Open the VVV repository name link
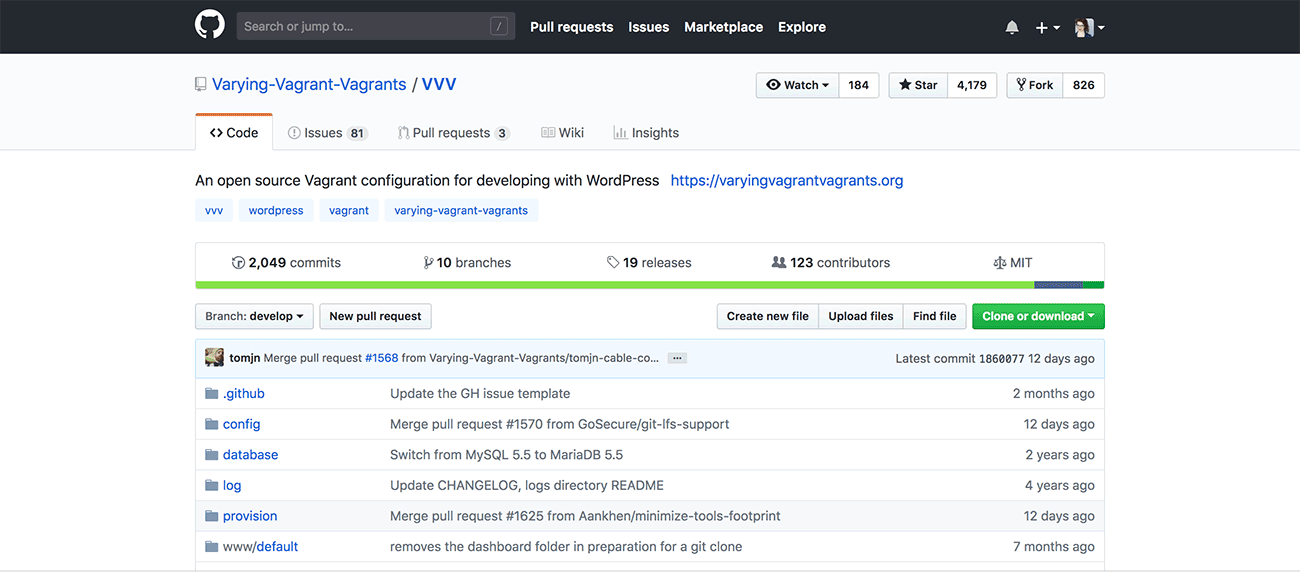Screen dimensions: 1300x572 [439, 85]
